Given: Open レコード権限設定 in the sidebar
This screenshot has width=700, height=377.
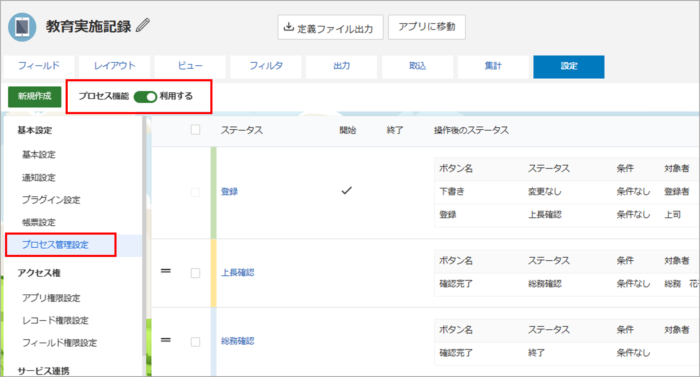Looking at the screenshot, I should 55,320.
